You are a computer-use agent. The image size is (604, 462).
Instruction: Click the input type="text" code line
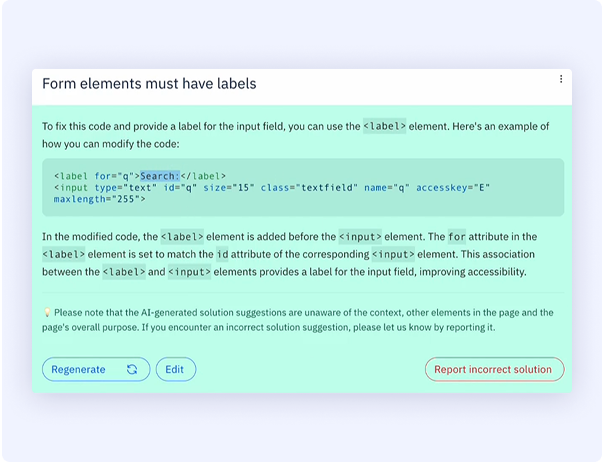tap(230, 187)
